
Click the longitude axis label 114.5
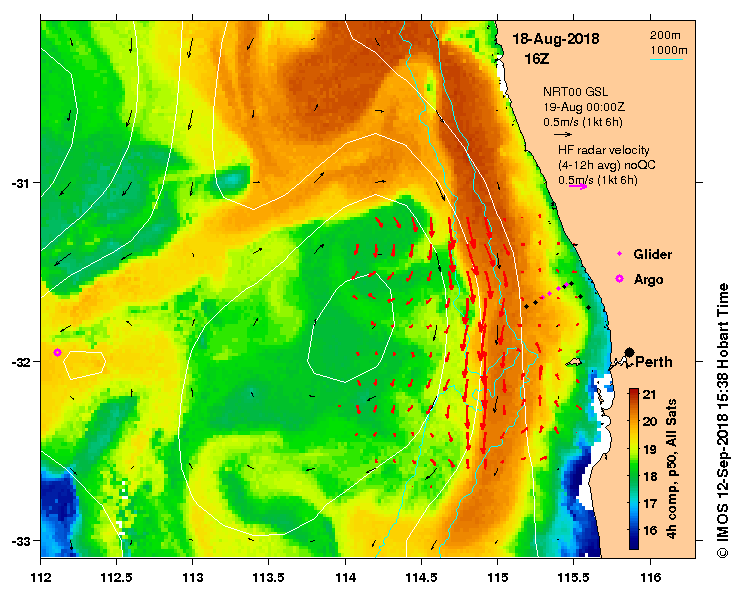click(421, 577)
